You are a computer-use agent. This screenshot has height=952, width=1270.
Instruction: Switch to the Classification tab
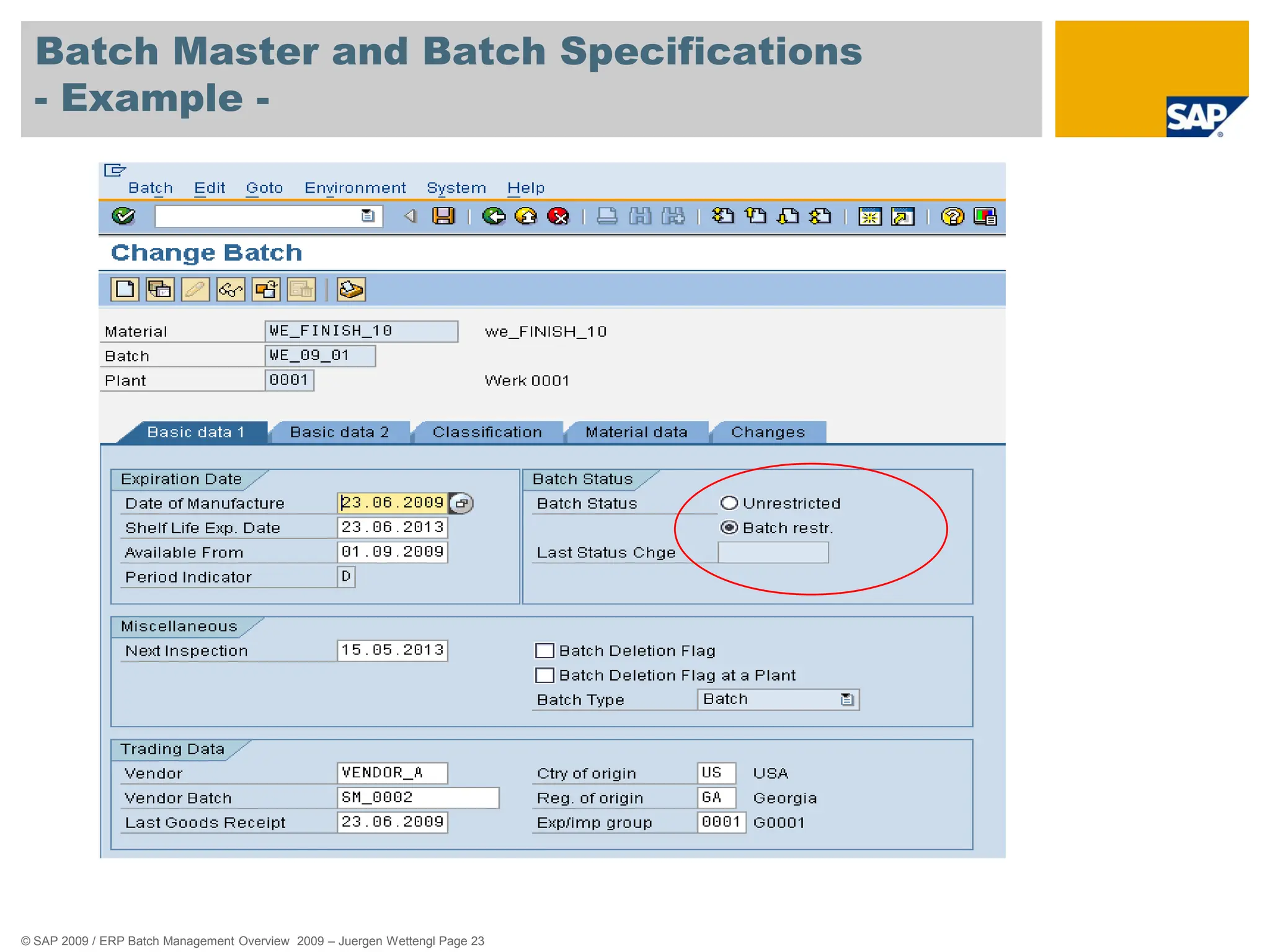click(487, 432)
